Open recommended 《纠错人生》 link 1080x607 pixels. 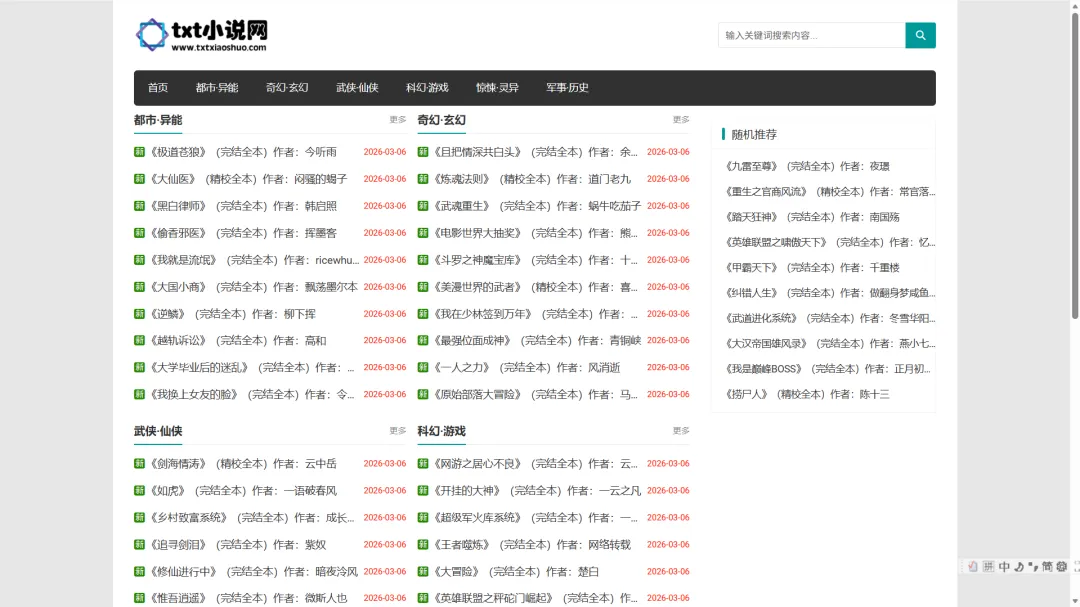[829, 293]
